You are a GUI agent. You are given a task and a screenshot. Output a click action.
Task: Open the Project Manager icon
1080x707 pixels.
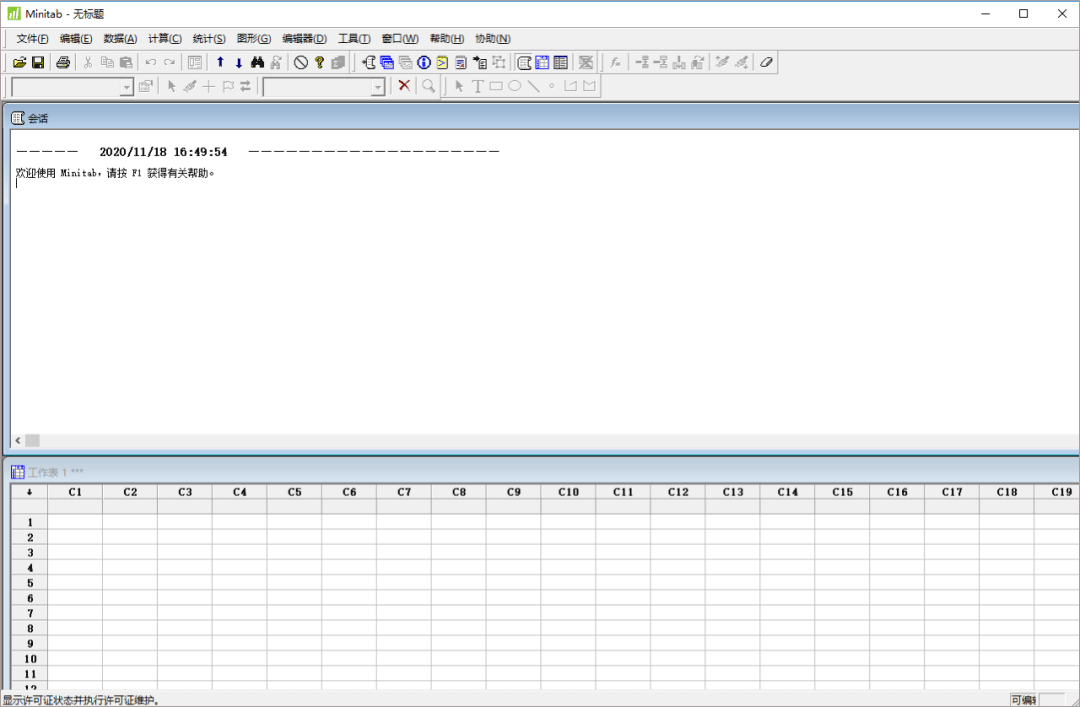[x=561, y=63]
